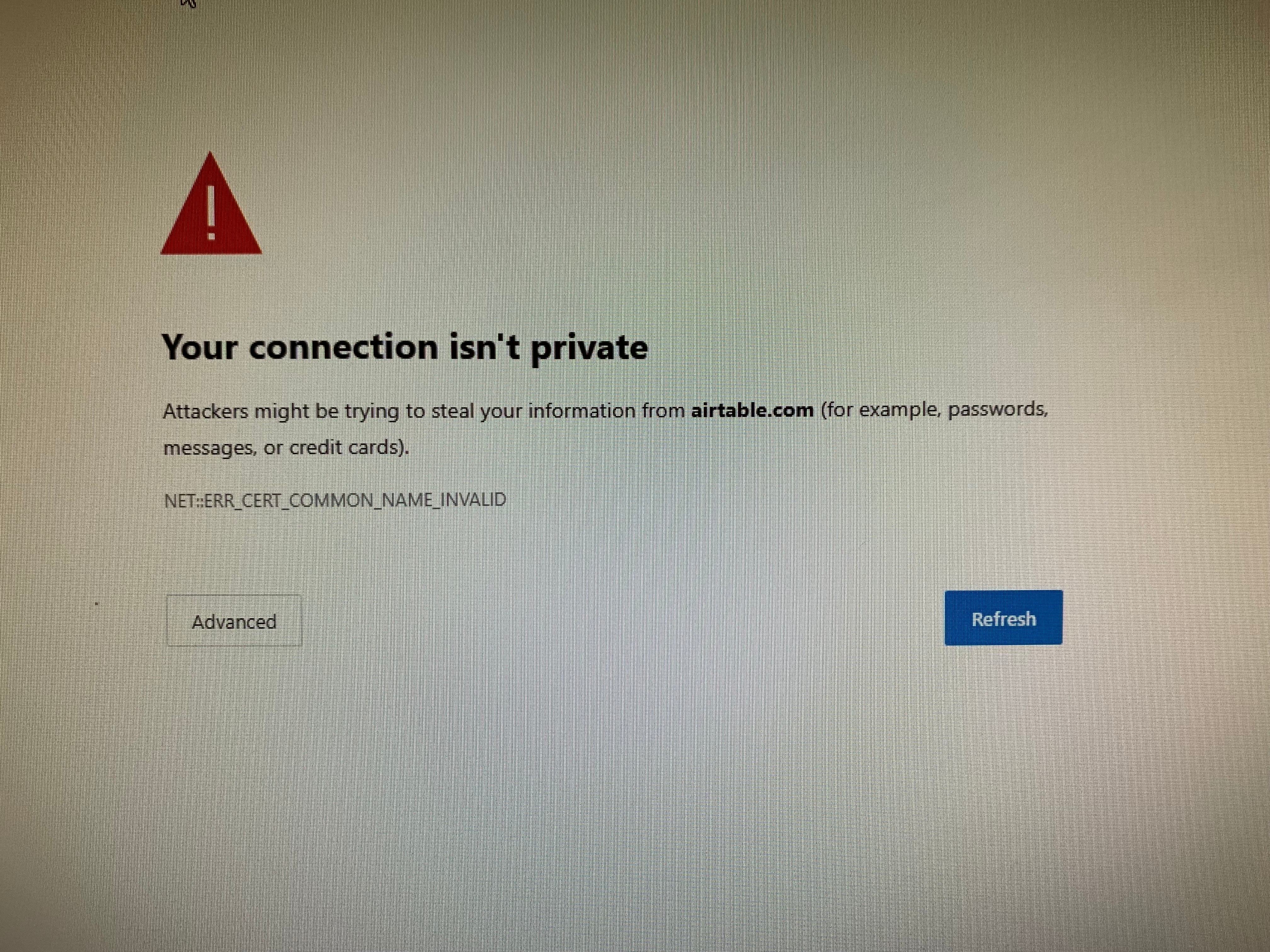Click the word "isn't" in the heading
This screenshot has width=1270, height=952.
(484, 347)
